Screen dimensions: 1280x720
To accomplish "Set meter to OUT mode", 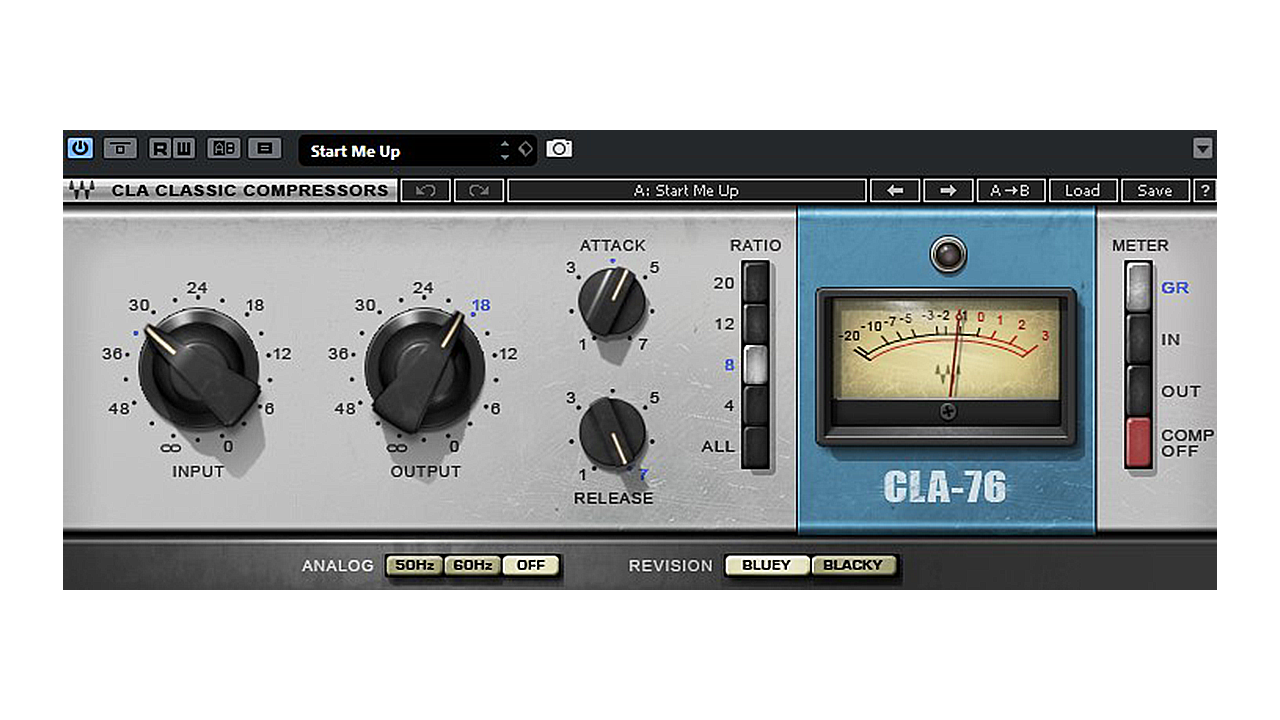I will coord(1139,391).
